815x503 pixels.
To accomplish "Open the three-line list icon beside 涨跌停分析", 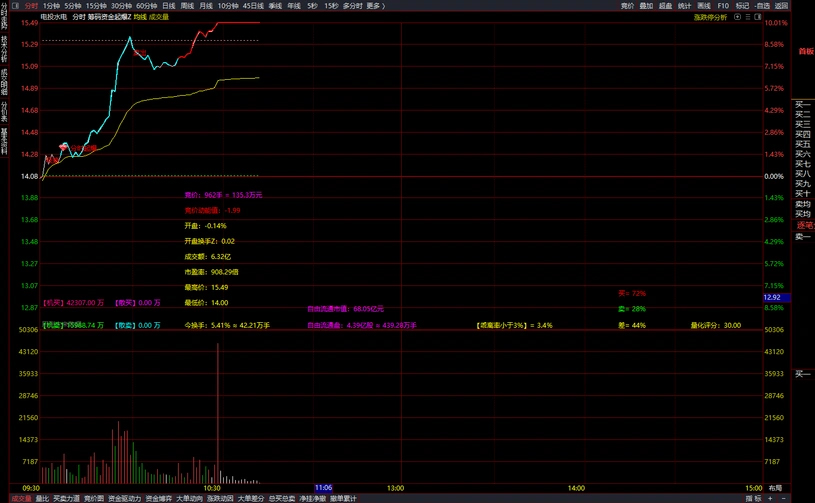I will click(748, 17).
